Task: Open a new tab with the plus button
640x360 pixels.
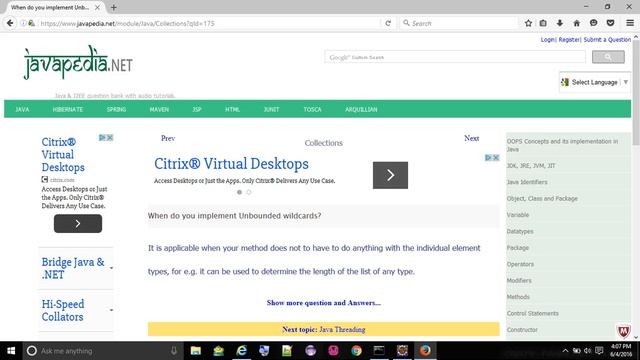Action: pyautogui.click(x=113, y=7)
